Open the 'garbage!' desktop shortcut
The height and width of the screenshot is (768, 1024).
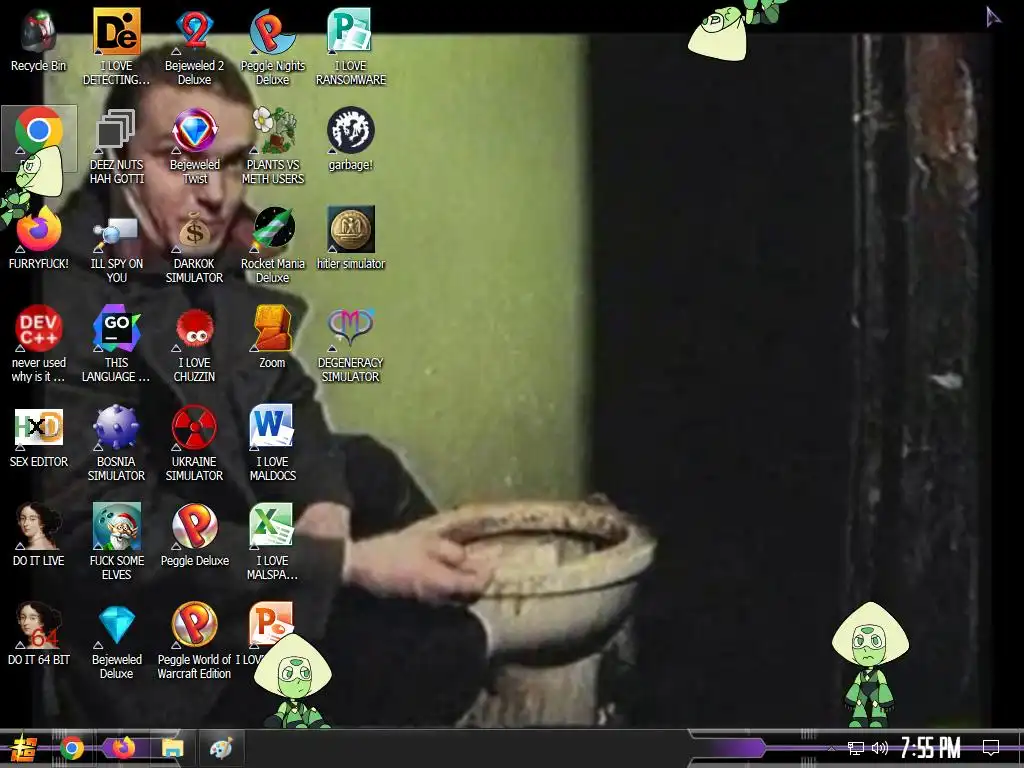[351, 139]
